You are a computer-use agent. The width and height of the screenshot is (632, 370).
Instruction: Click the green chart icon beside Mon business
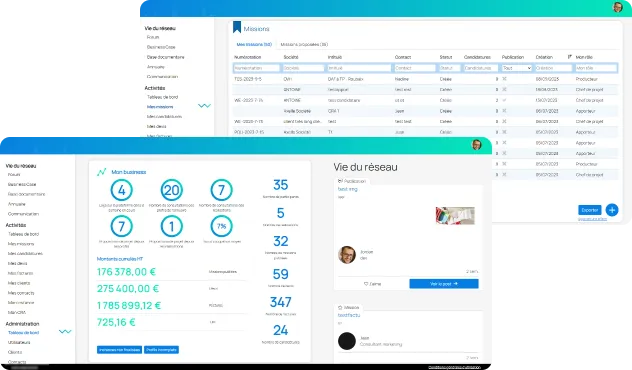101,172
